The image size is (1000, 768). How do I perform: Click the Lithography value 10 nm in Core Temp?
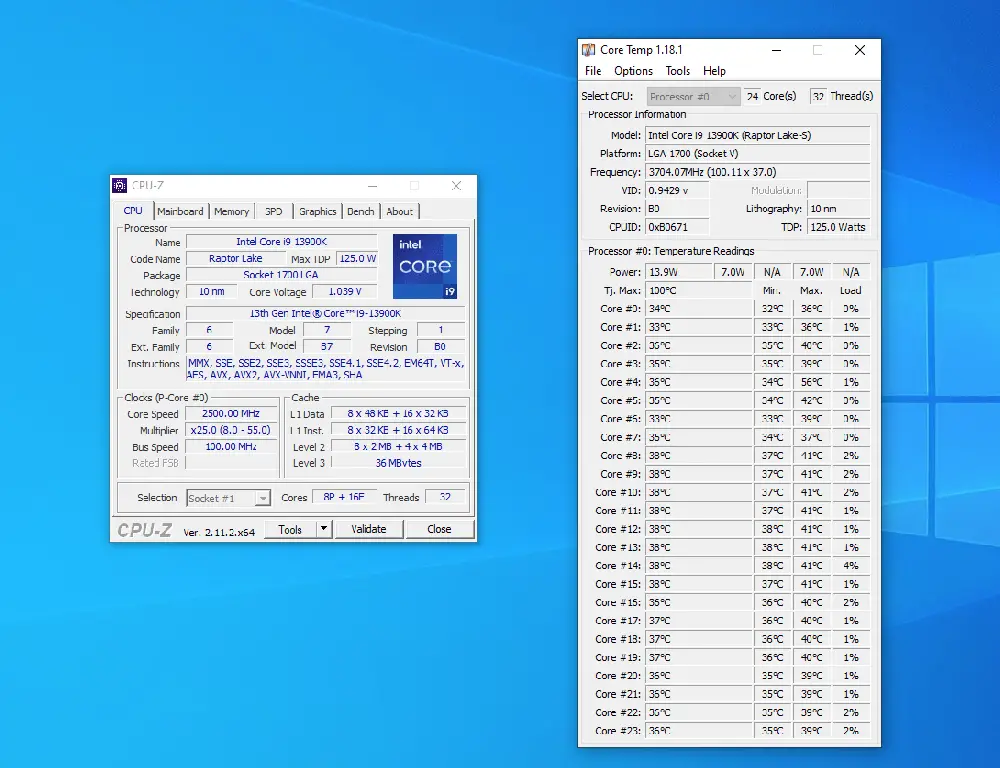pyautogui.click(x=839, y=209)
